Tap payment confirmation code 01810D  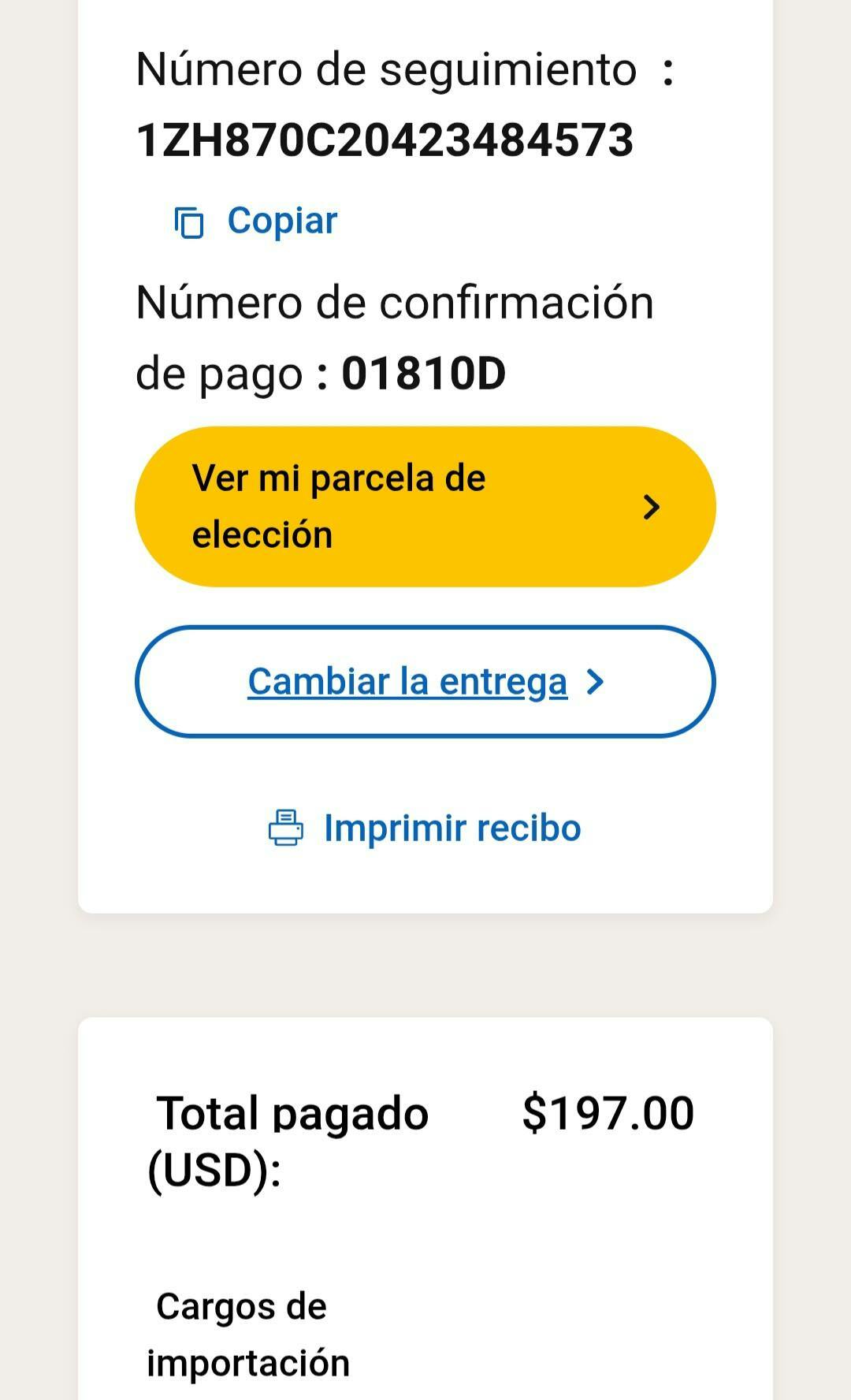pyautogui.click(x=423, y=374)
